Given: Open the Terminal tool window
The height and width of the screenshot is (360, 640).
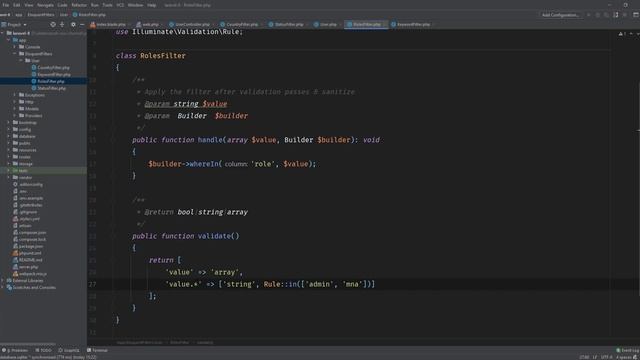Looking at the screenshot, I should pyautogui.click(x=98, y=350).
